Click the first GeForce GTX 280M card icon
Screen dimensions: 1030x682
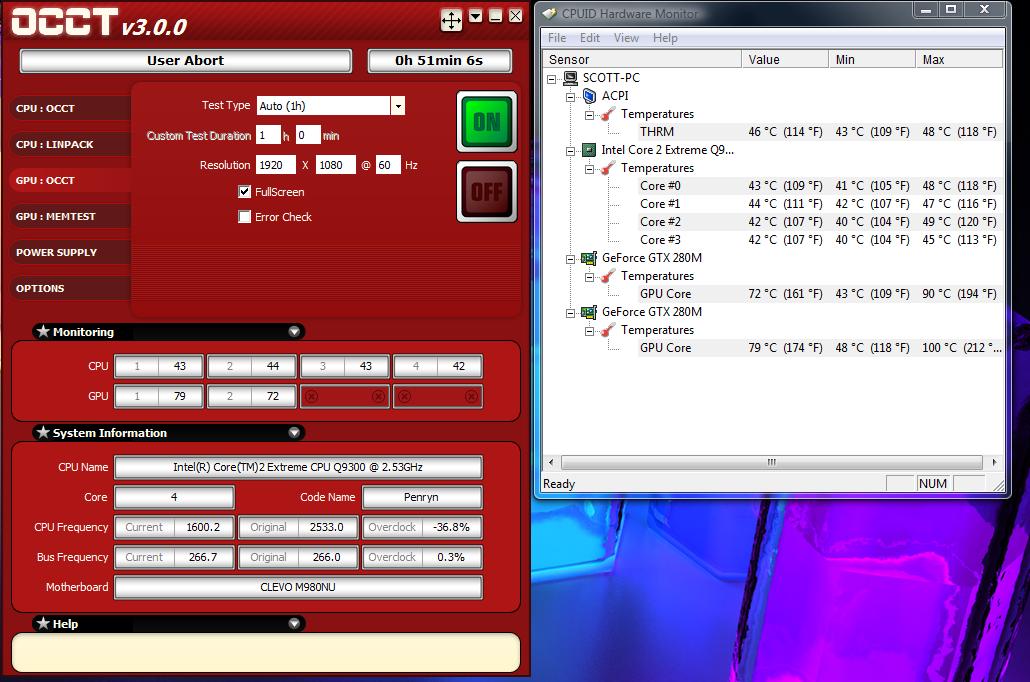point(589,258)
